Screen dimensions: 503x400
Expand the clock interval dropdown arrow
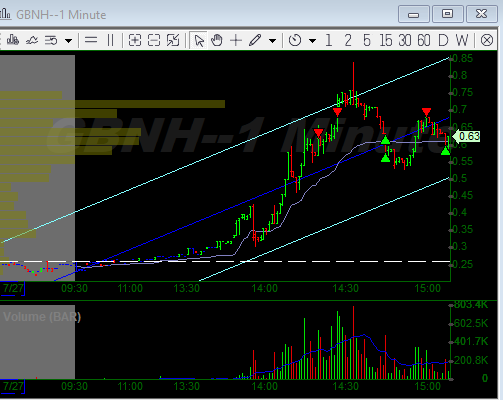coord(312,41)
